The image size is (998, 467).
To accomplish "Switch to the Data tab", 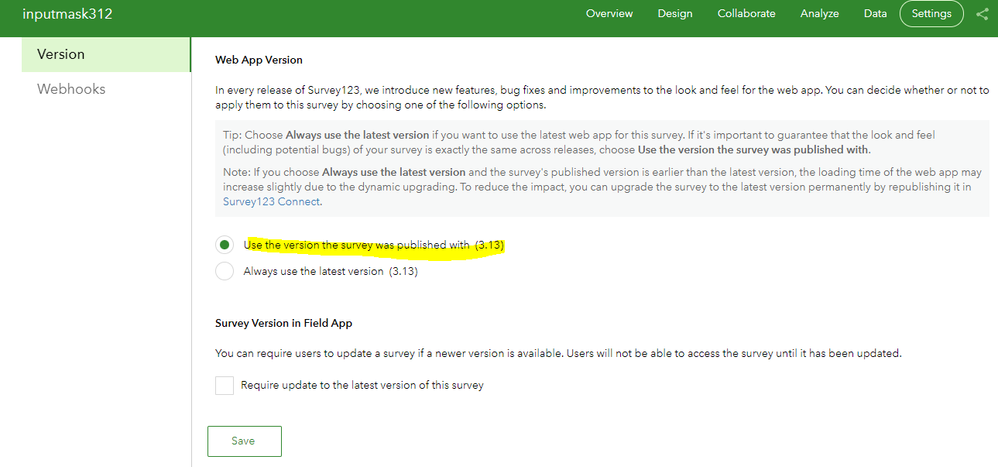I will (x=875, y=13).
